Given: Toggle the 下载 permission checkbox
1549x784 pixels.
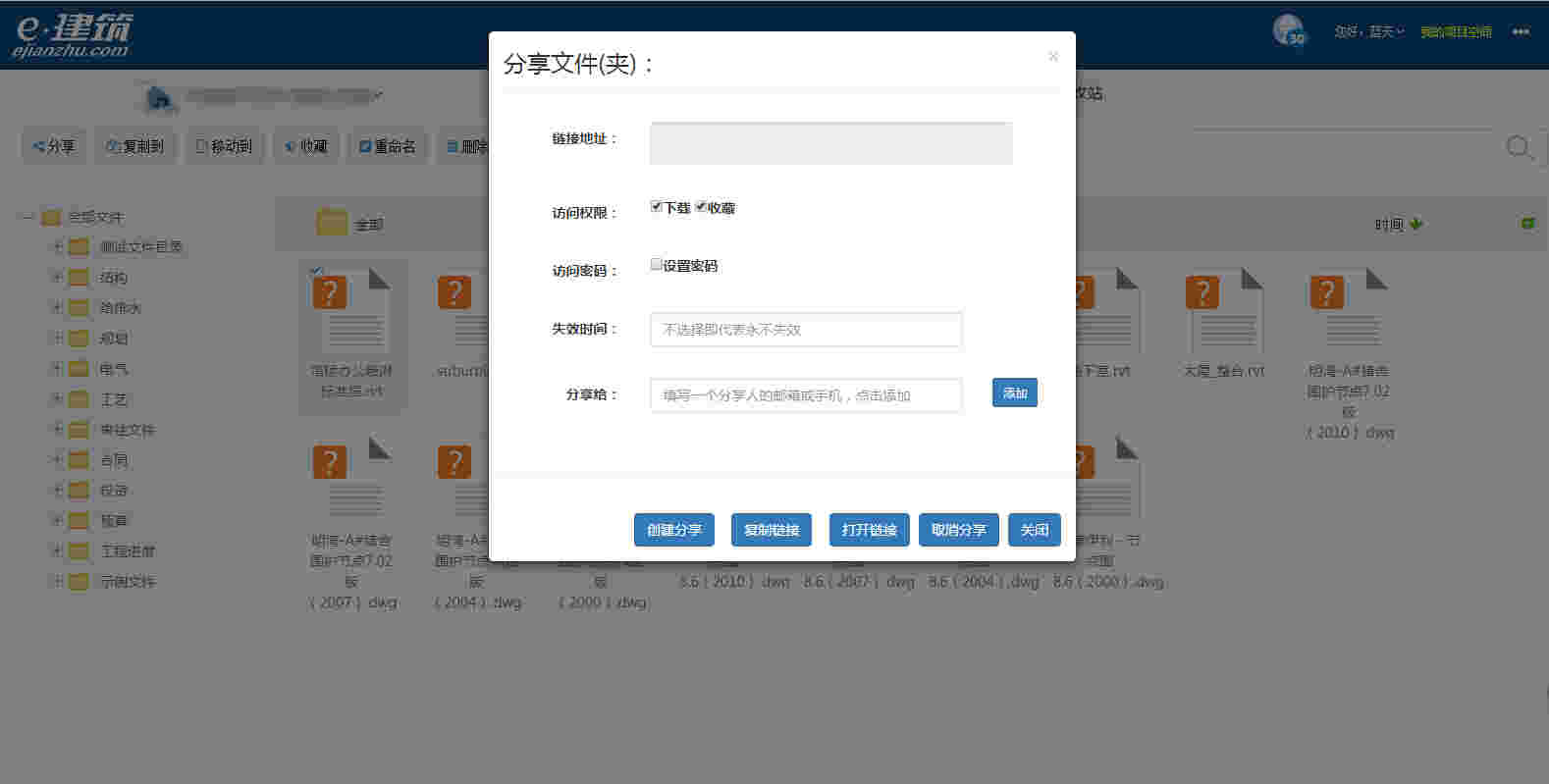Looking at the screenshot, I should pos(657,206).
